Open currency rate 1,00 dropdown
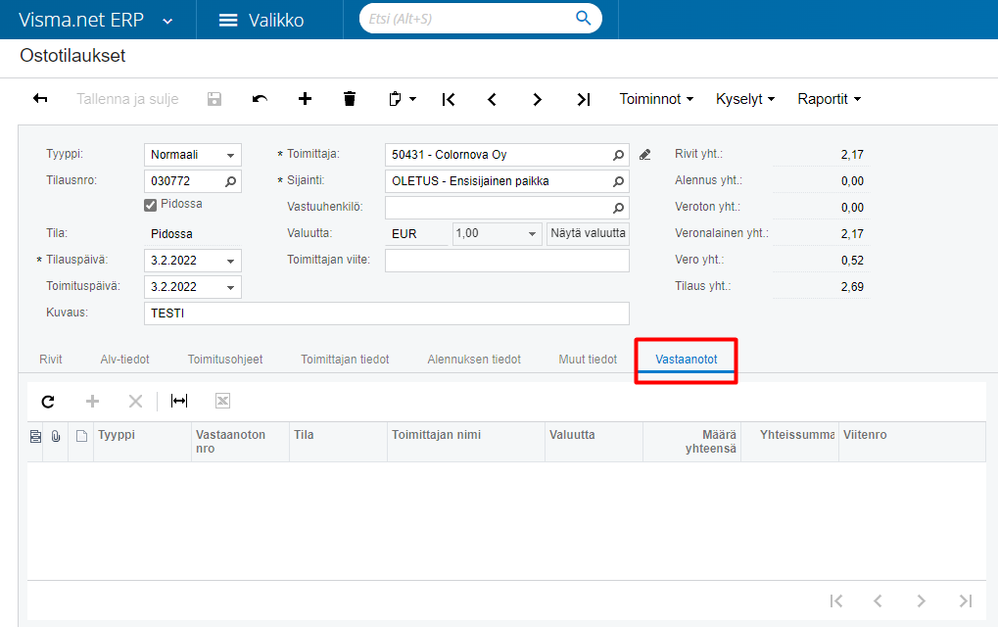 (532, 234)
